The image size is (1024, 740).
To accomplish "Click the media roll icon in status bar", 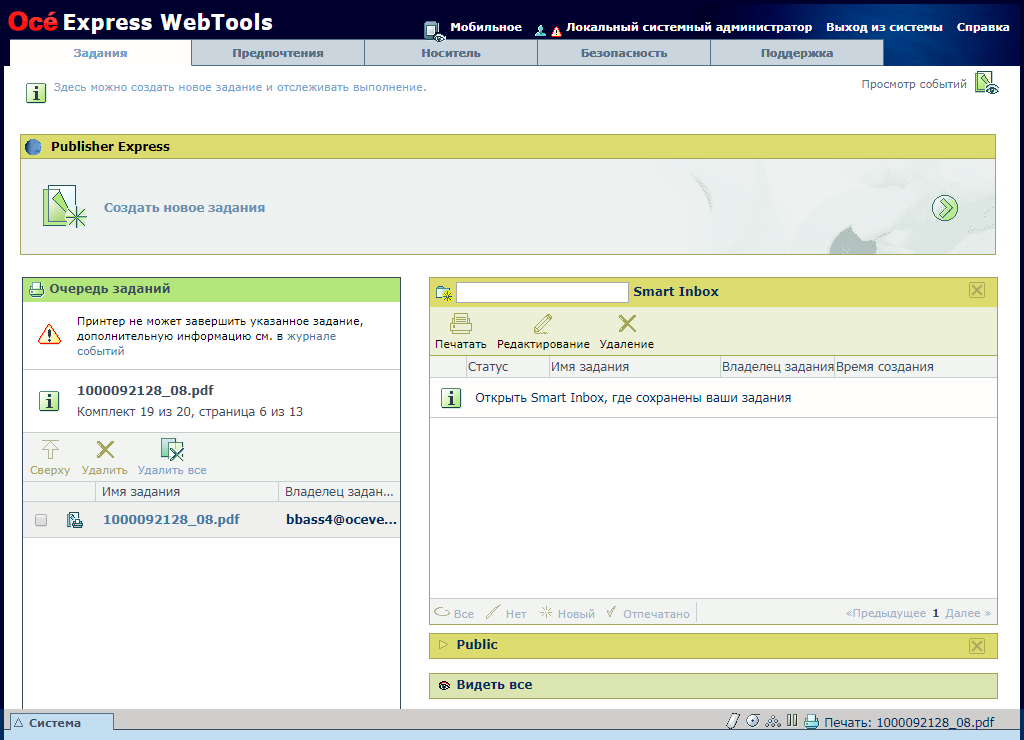I will tap(753, 721).
